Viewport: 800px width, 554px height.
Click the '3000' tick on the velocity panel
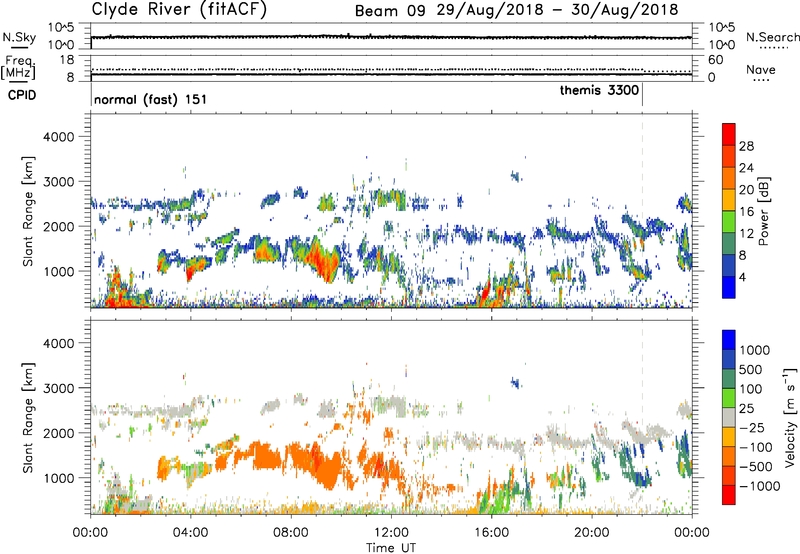[x=59, y=388]
